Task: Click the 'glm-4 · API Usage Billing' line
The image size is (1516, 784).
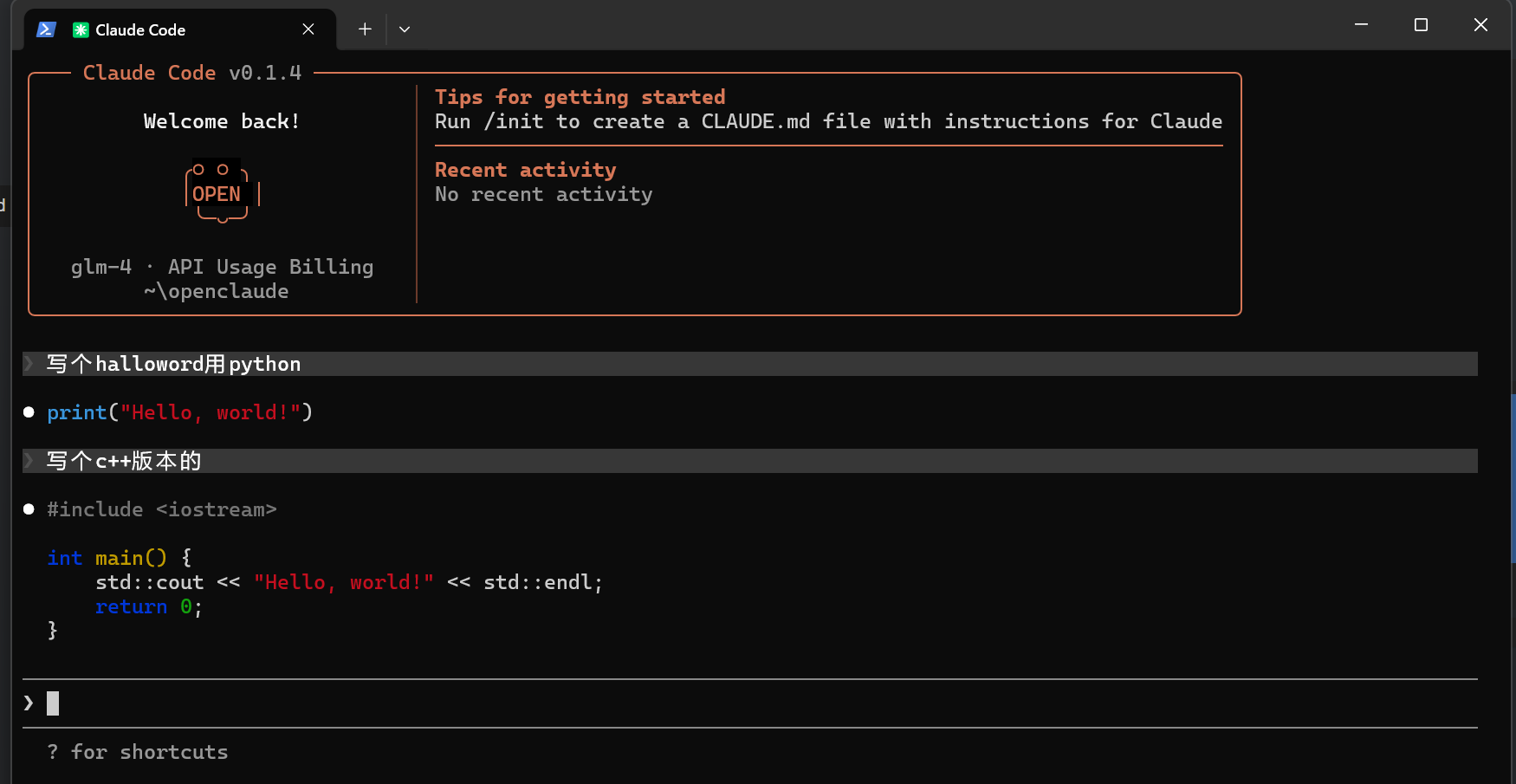Action: click(x=222, y=267)
